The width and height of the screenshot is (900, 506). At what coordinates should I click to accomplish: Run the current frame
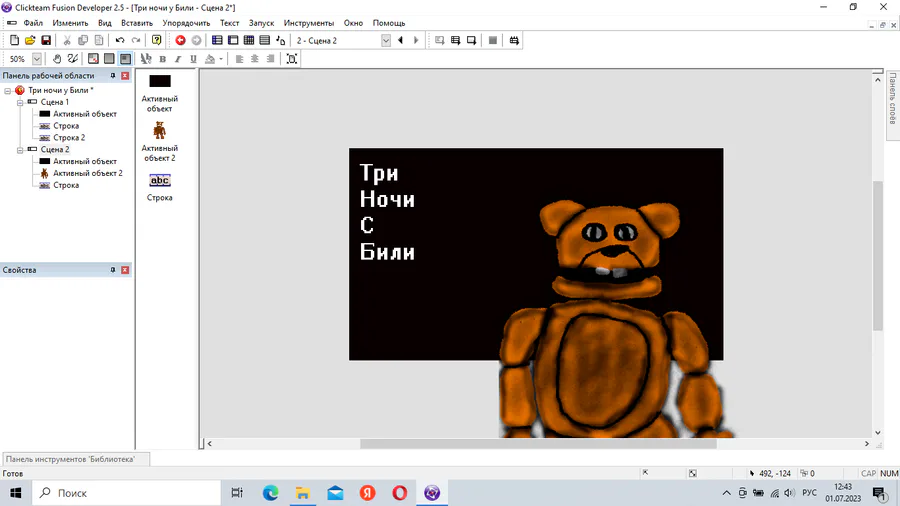pyautogui.click(x=471, y=40)
